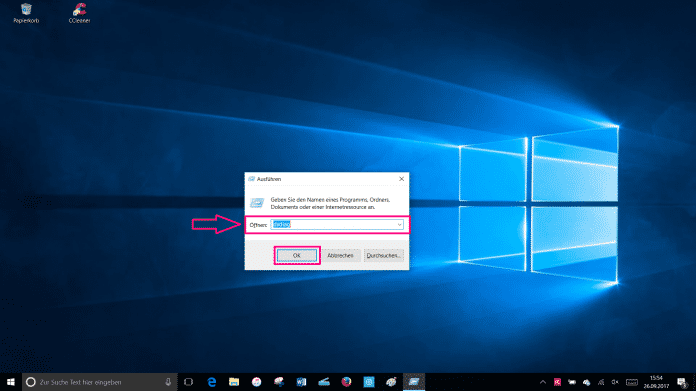
Task: Click the Ausführen title bar icon
Action: tap(252, 179)
